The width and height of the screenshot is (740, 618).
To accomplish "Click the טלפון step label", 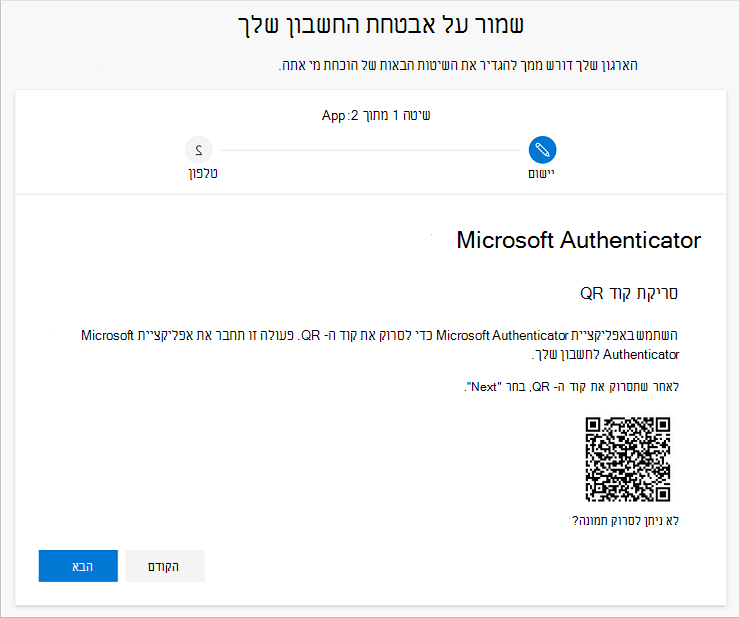I will tap(203, 173).
